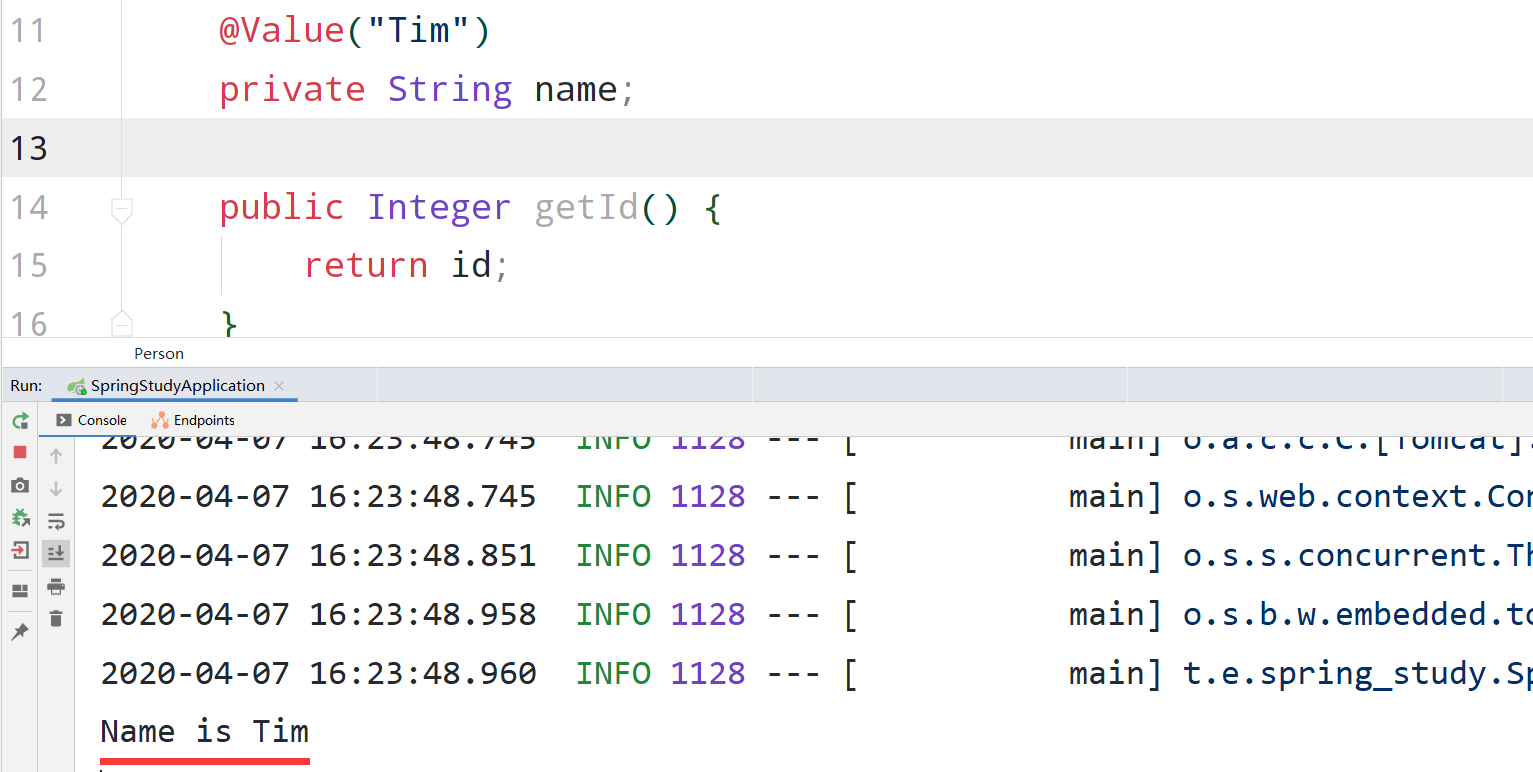
Task: Click the exit icon with red arrow
Action: point(20,550)
